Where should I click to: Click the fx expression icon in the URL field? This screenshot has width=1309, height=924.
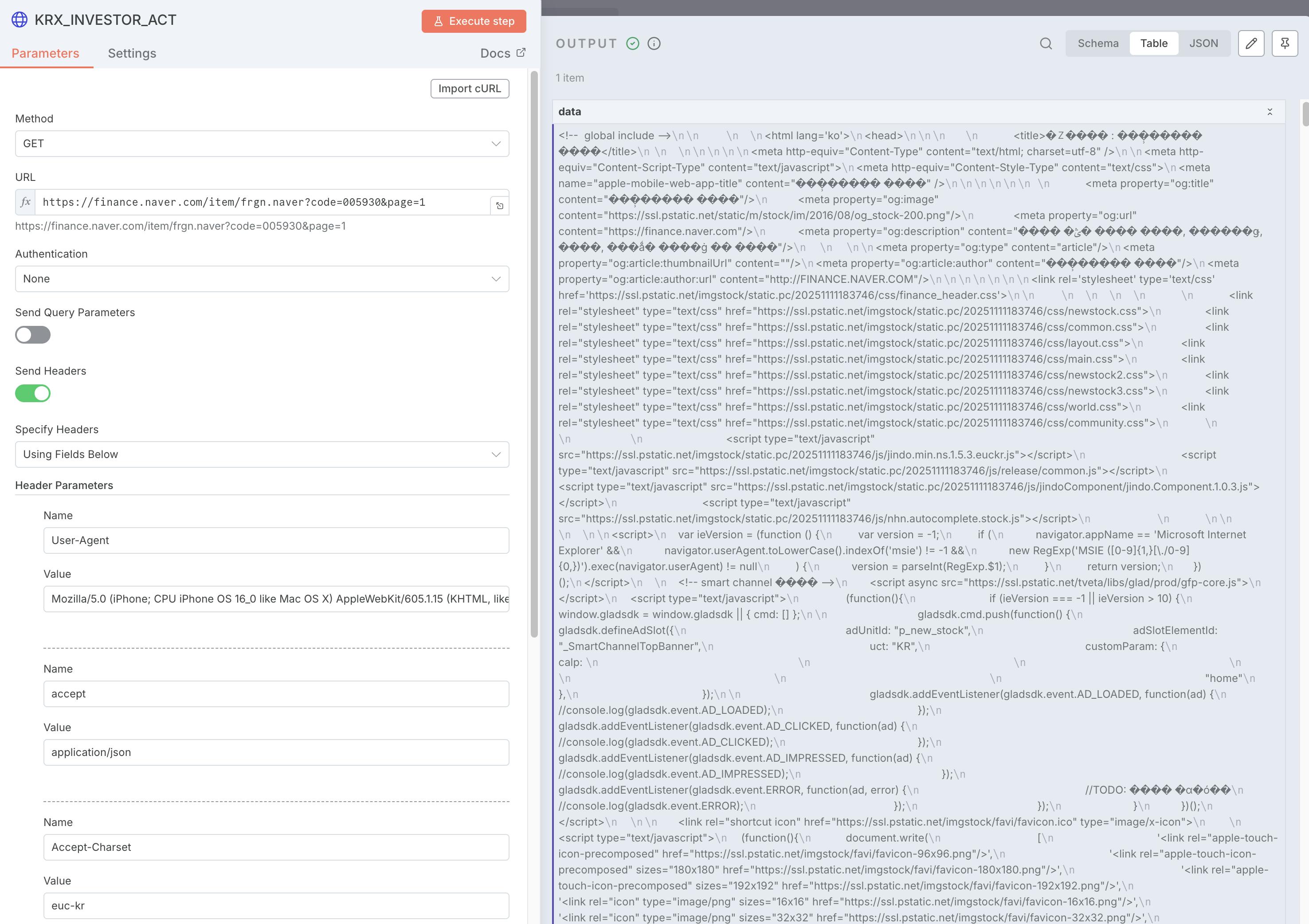(x=26, y=202)
